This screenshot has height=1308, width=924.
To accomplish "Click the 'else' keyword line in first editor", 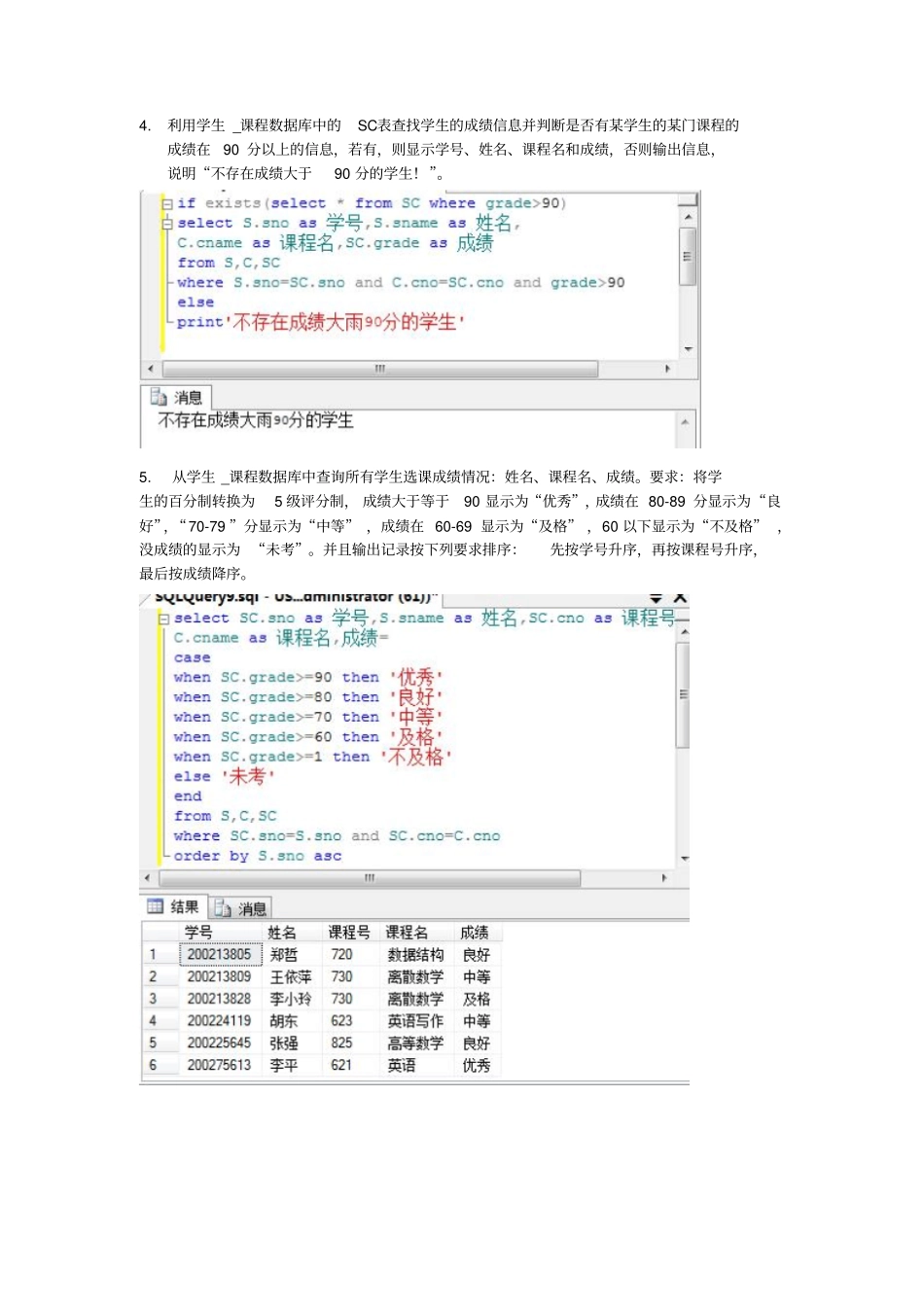I will 195,302.
